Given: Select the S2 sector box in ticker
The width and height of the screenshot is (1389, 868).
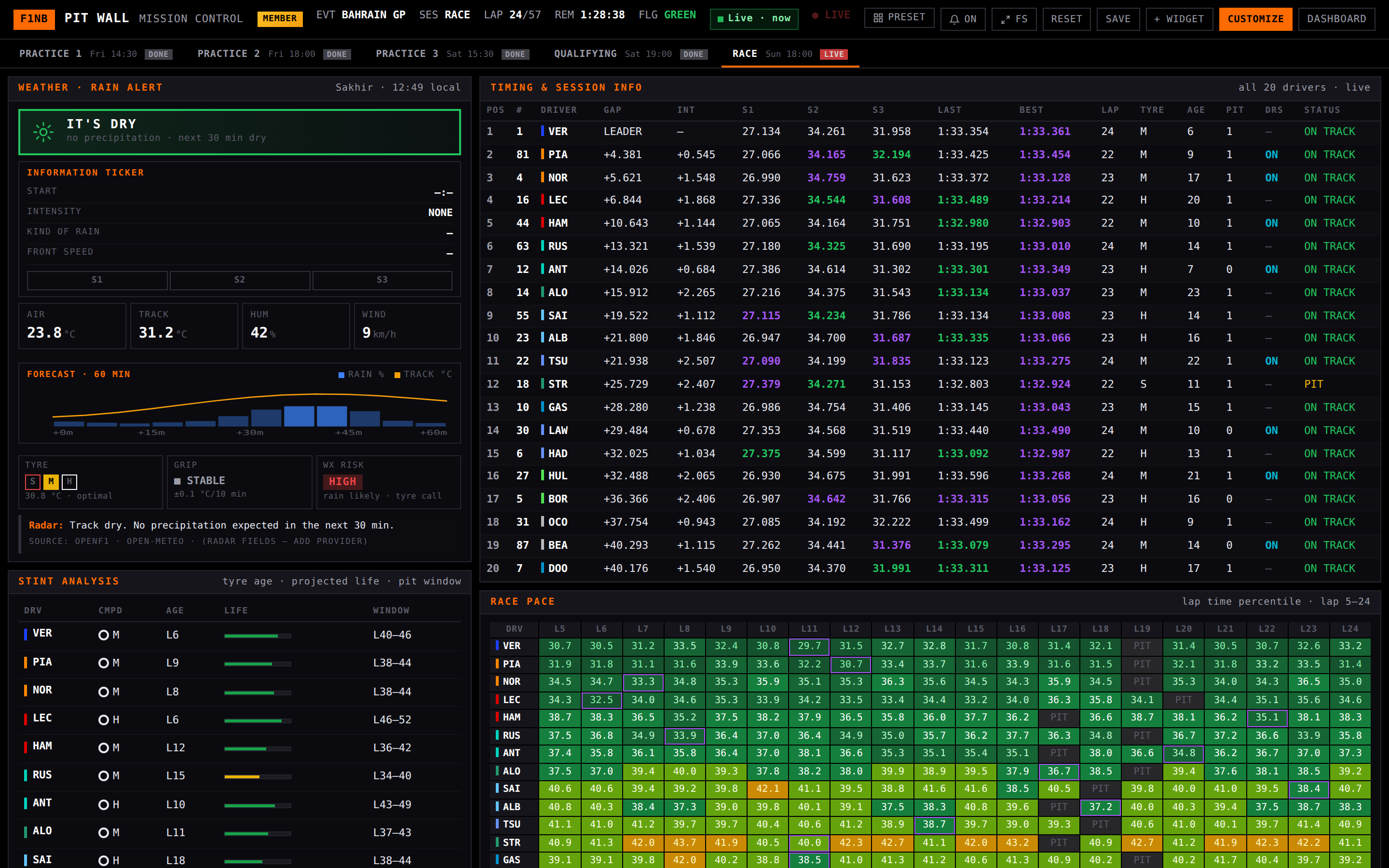Looking at the screenshot, I should 239,280.
